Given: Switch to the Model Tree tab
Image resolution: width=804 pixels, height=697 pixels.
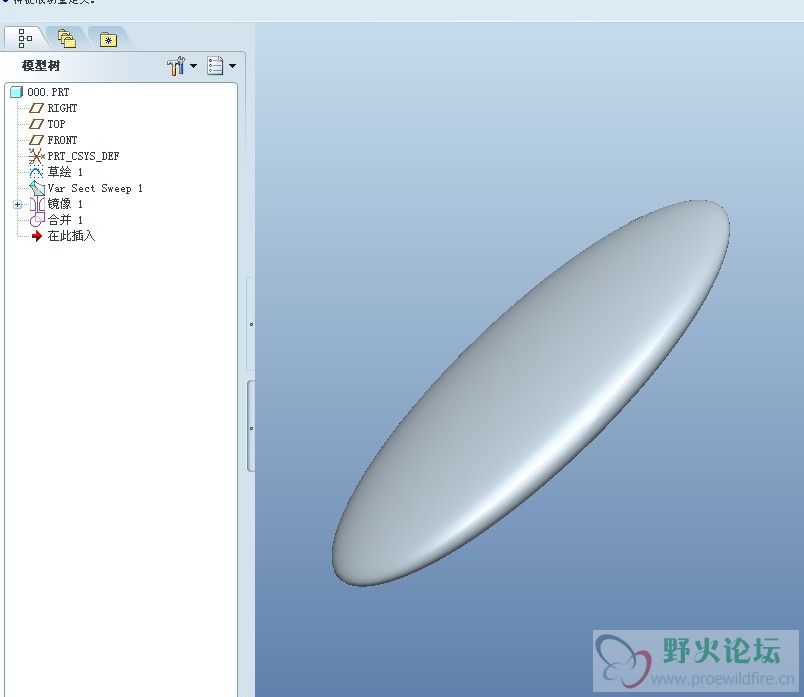Looking at the screenshot, I should [x=25, y=38].
